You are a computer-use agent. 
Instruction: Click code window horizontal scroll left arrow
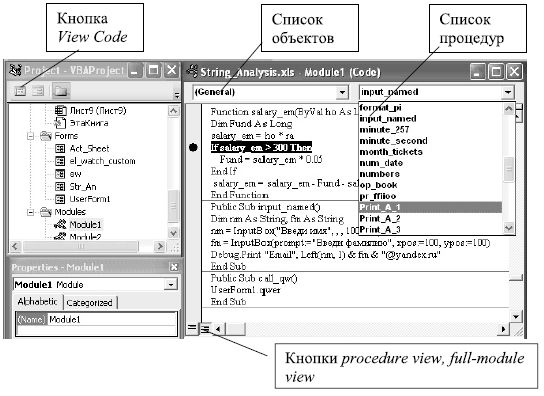pos(218,329)
